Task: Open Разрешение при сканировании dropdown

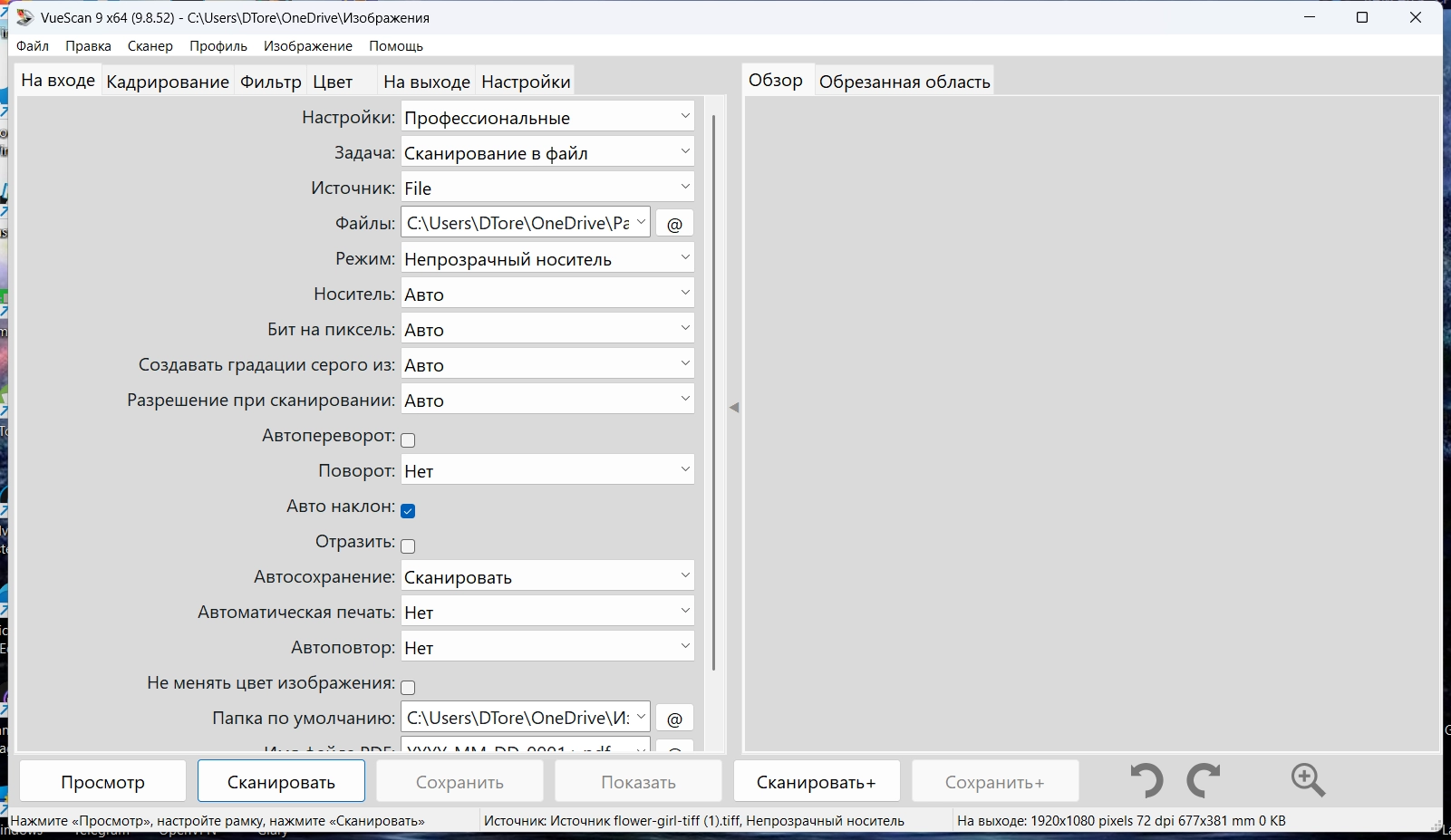Action: pyautogui.click(x=547, y=401)
